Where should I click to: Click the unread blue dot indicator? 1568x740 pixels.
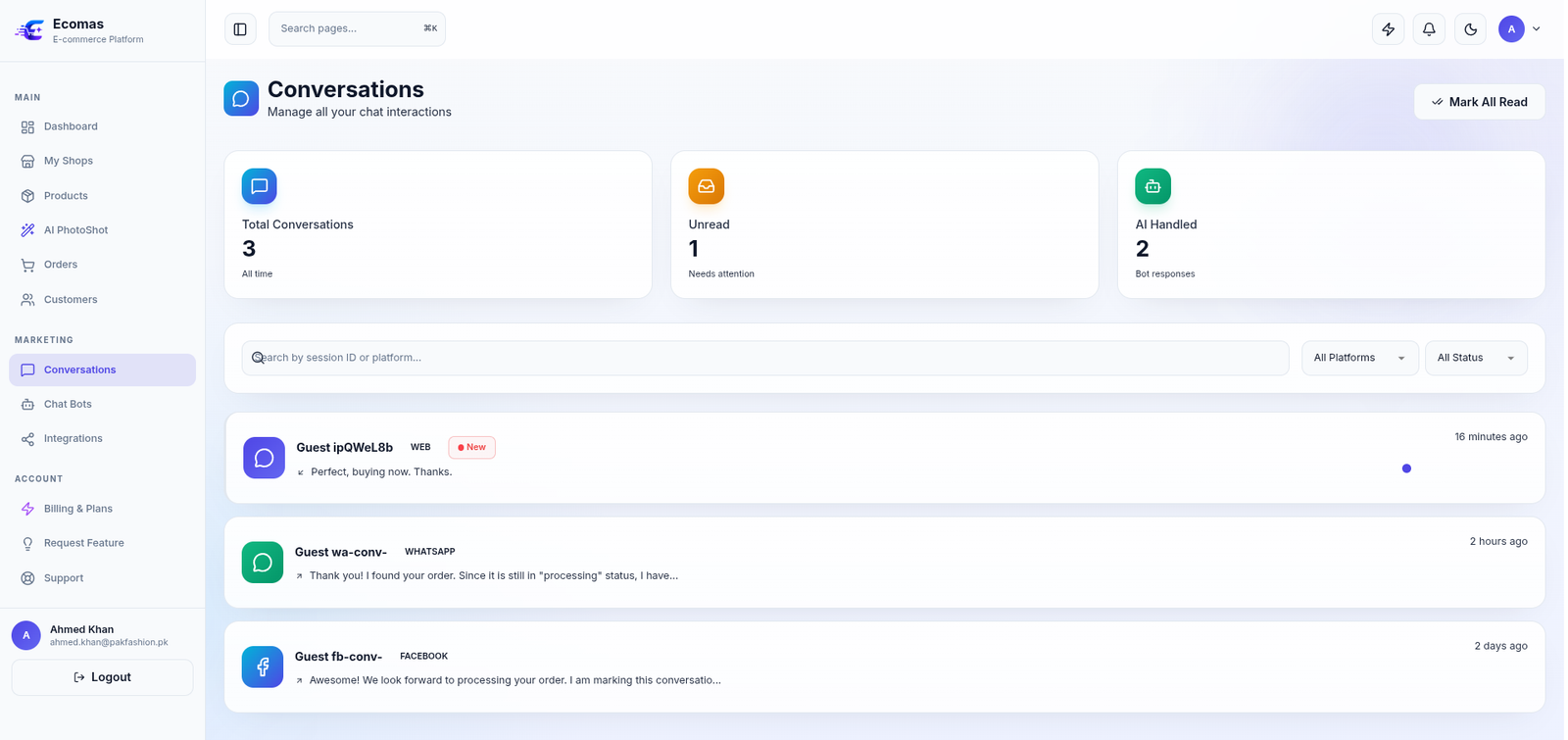1406,469
